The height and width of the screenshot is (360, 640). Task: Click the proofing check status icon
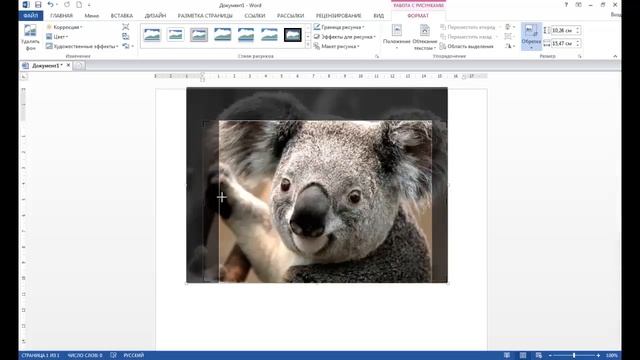(113, 356)
